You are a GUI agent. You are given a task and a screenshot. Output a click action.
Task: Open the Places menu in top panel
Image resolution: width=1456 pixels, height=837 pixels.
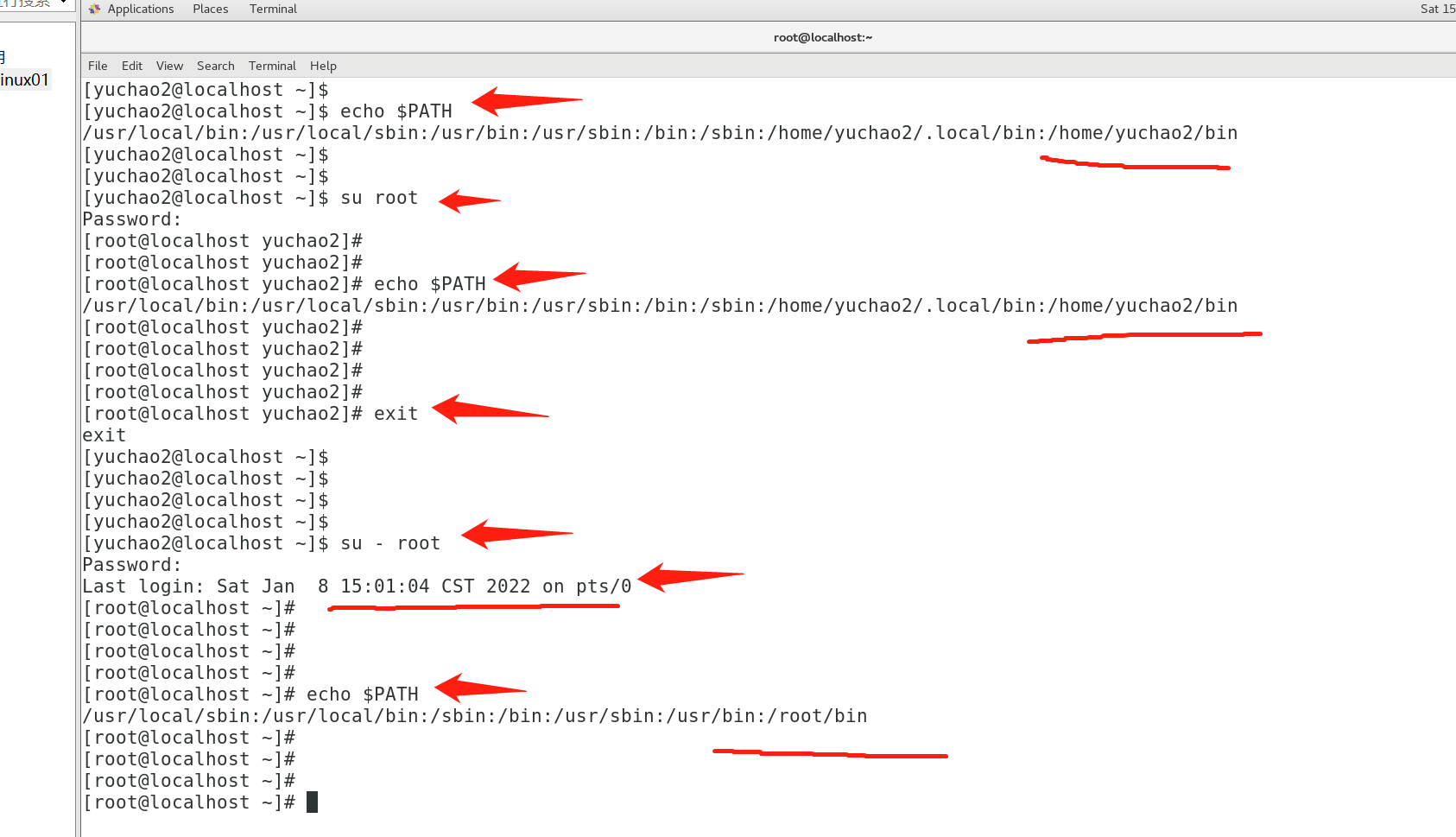[210, 9]
